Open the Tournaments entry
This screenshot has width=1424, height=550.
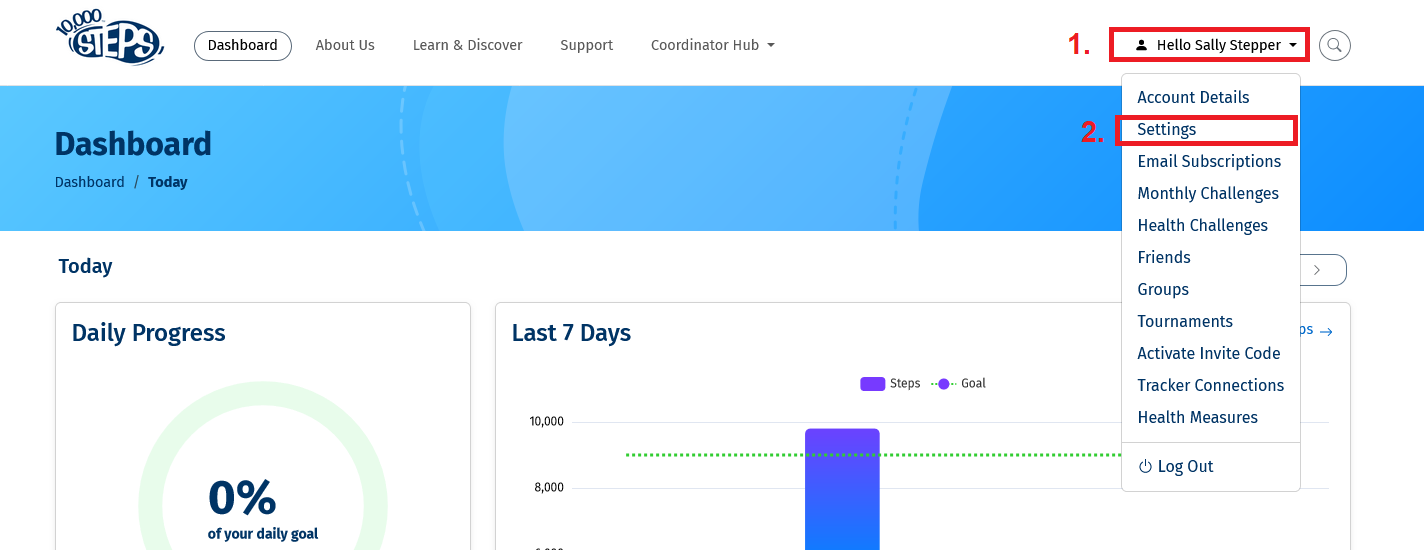click(1185, 321)
